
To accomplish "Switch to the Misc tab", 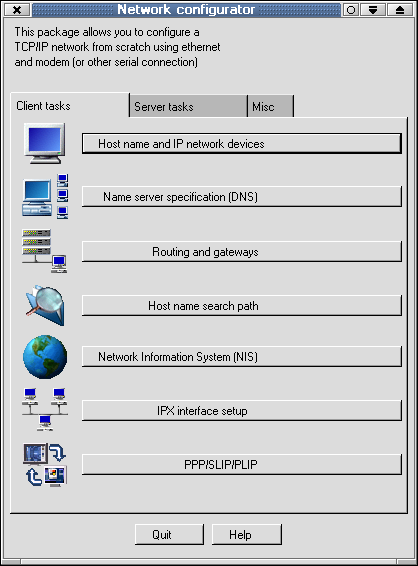I will [270, 106].
